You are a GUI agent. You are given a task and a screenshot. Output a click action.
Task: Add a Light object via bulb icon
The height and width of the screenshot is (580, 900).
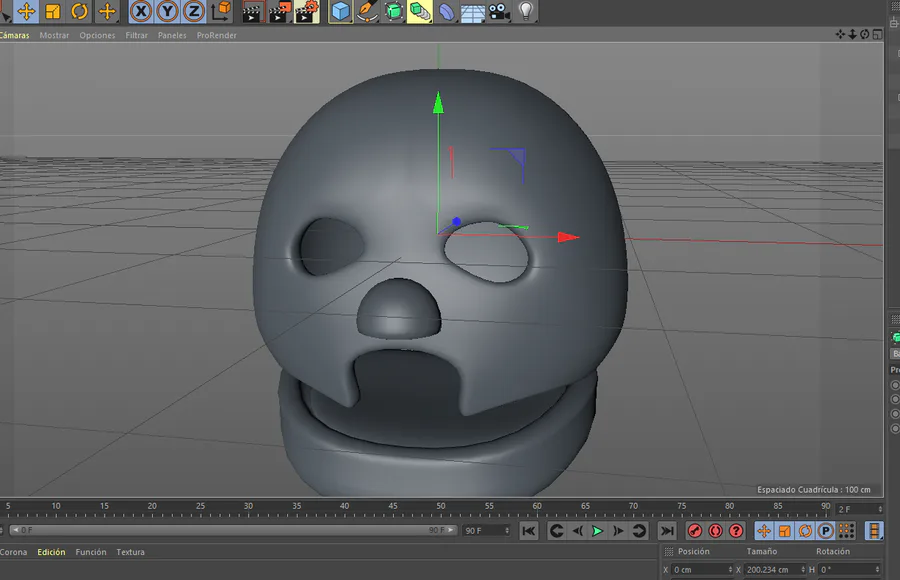pos(525,12)
